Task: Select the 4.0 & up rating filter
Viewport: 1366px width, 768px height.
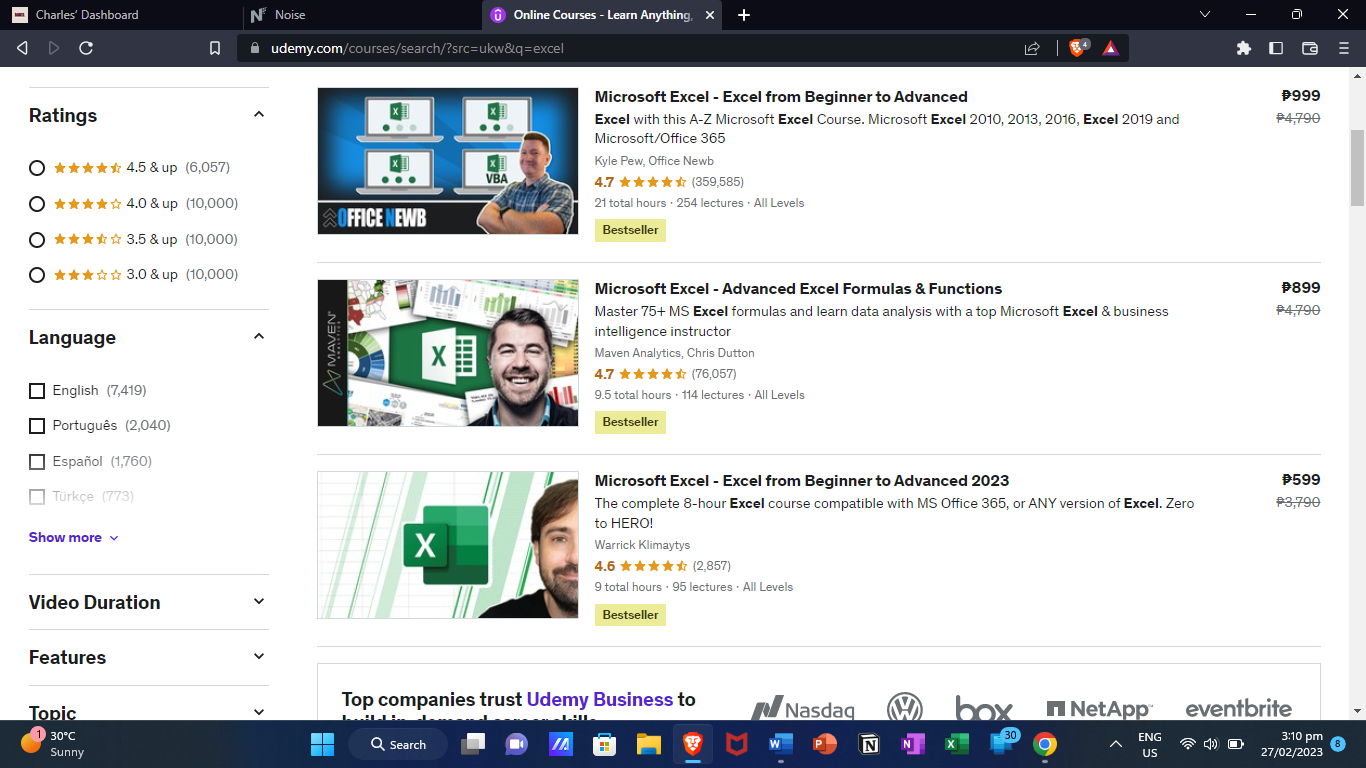Action: coord(37,204)
